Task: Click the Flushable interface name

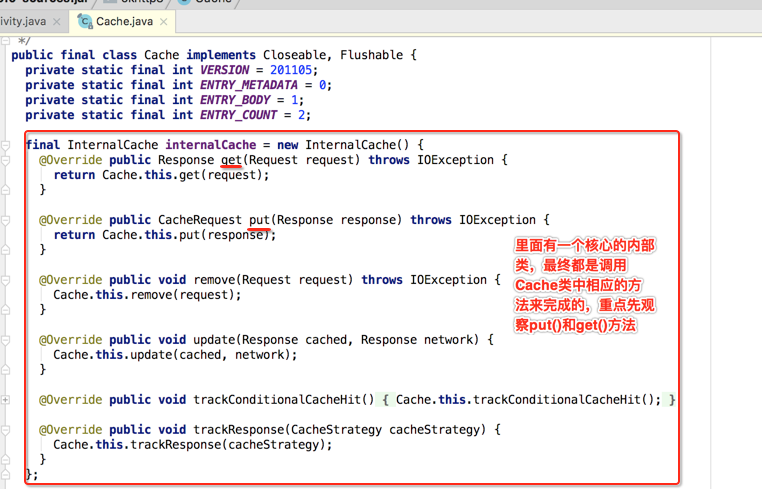Action: click(371, 55)
